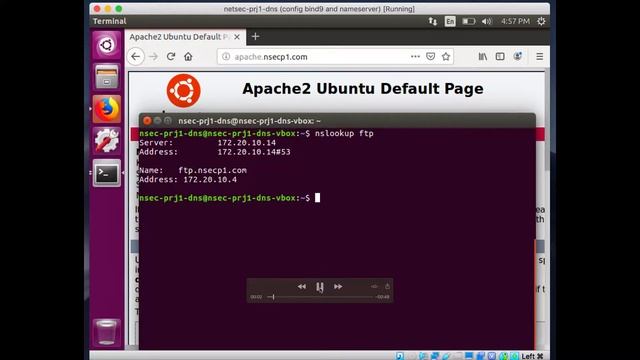Screen dimensions: 640x360
Task: Click the VirtualBox 'Left ⌘' host key indicator
Action: coord(532,356)
